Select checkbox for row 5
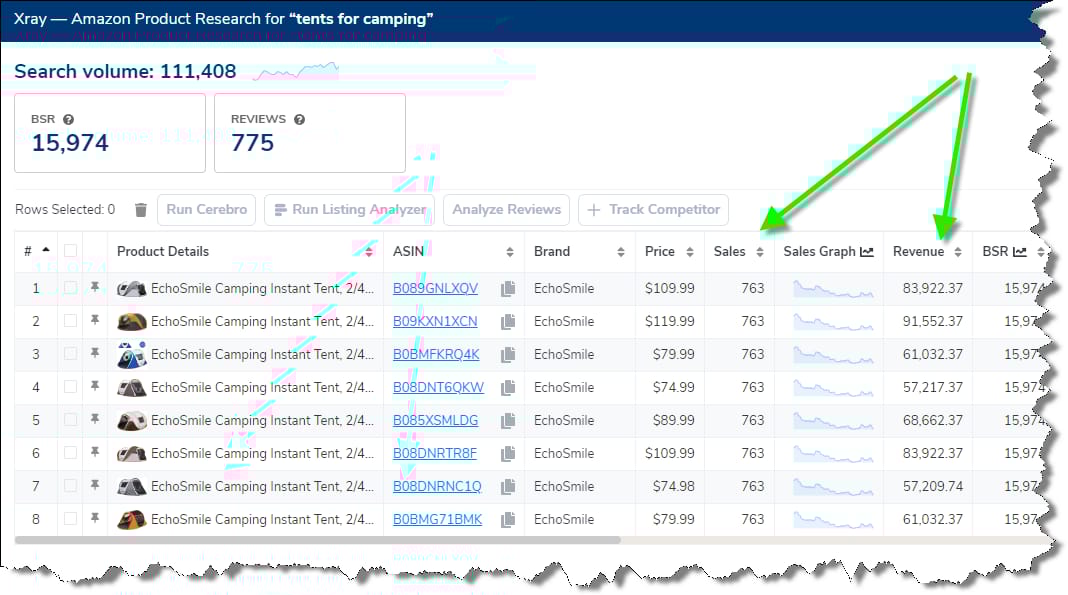This screenshot has height=595, width=1068. tap(70, 420)
